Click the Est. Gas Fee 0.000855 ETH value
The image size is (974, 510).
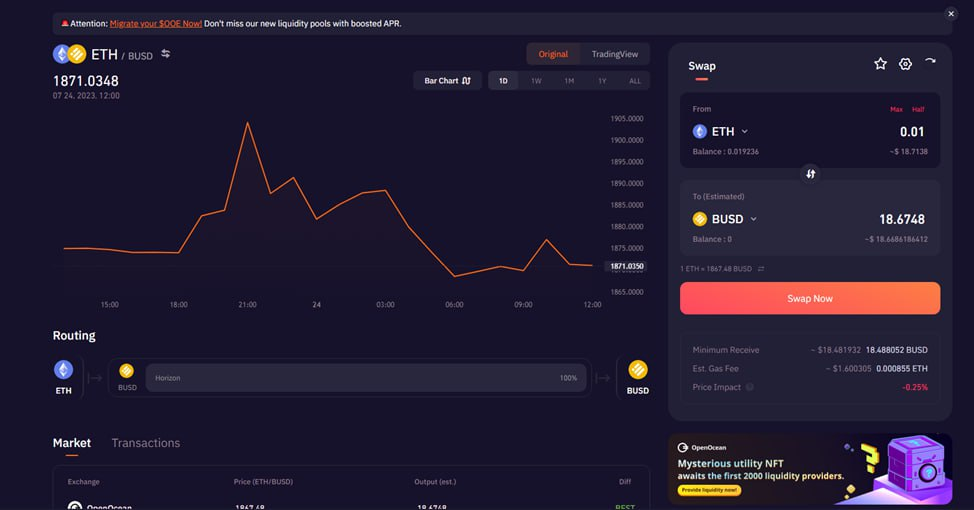coord(902,368)
